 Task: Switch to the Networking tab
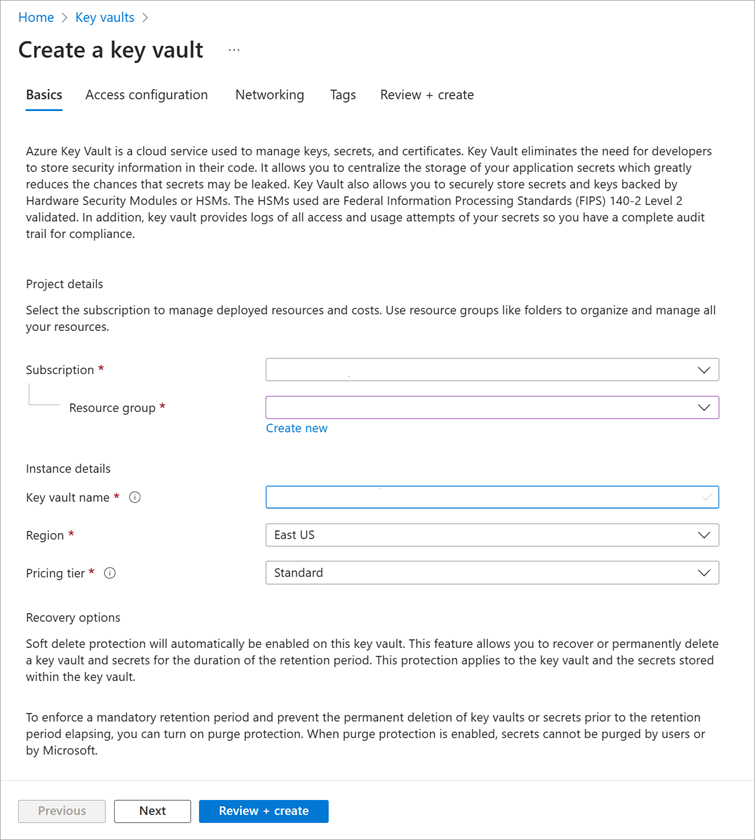[x=270, y=95]
